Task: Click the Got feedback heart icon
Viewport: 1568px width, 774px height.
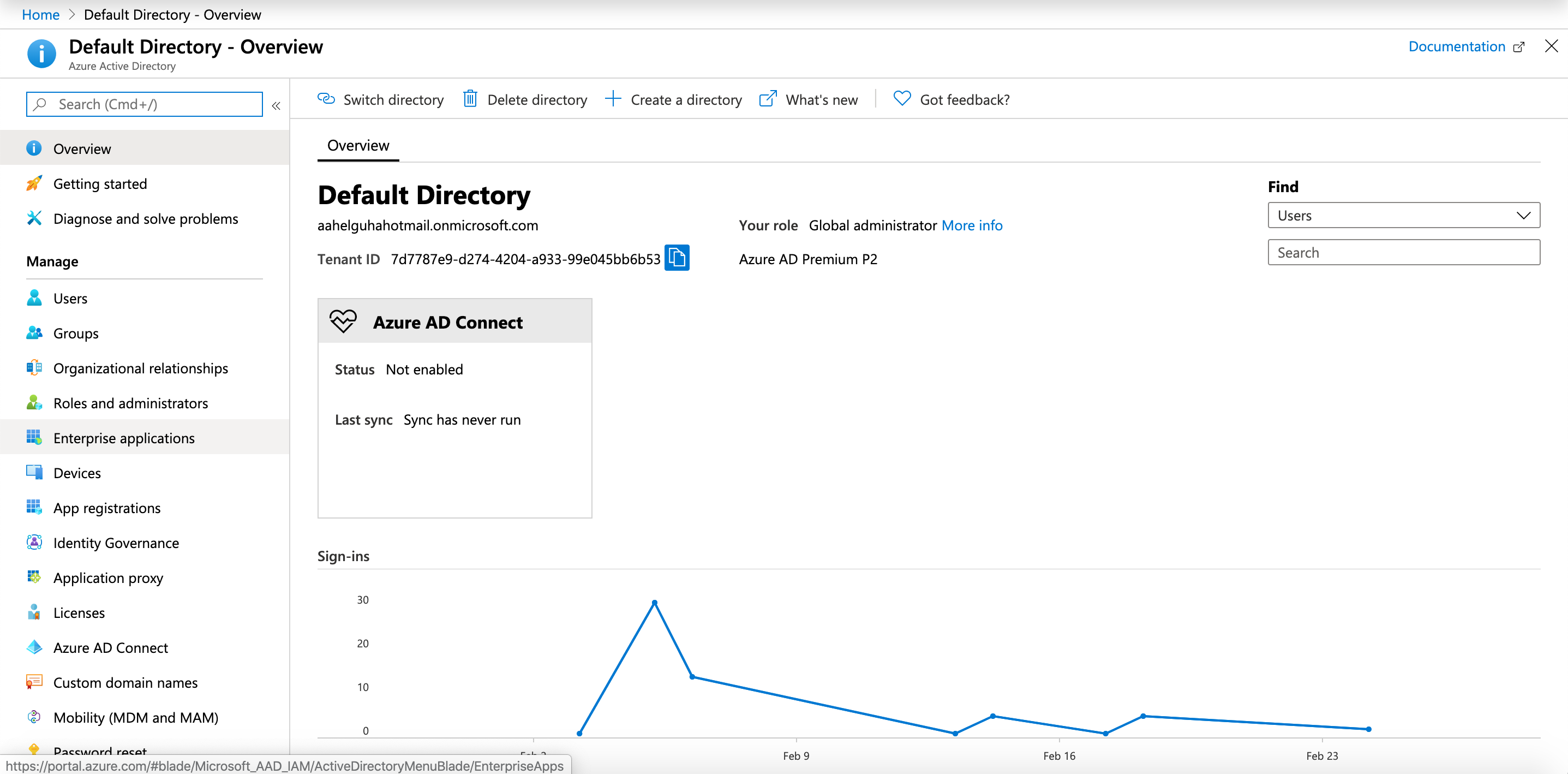Action: tap(901, 99)
